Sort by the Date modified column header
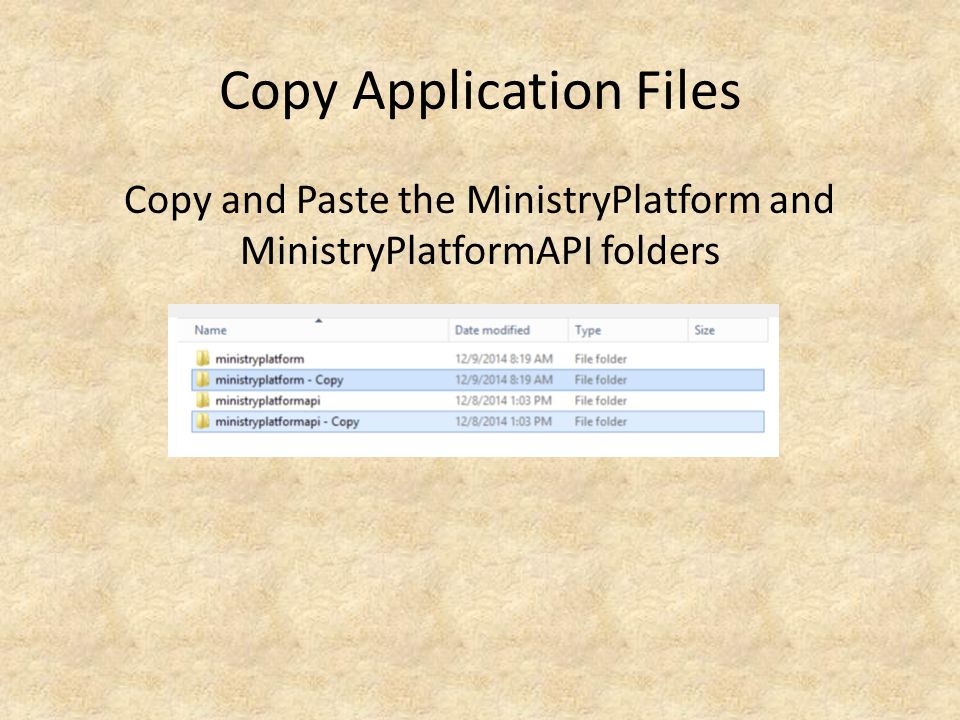 492,330
